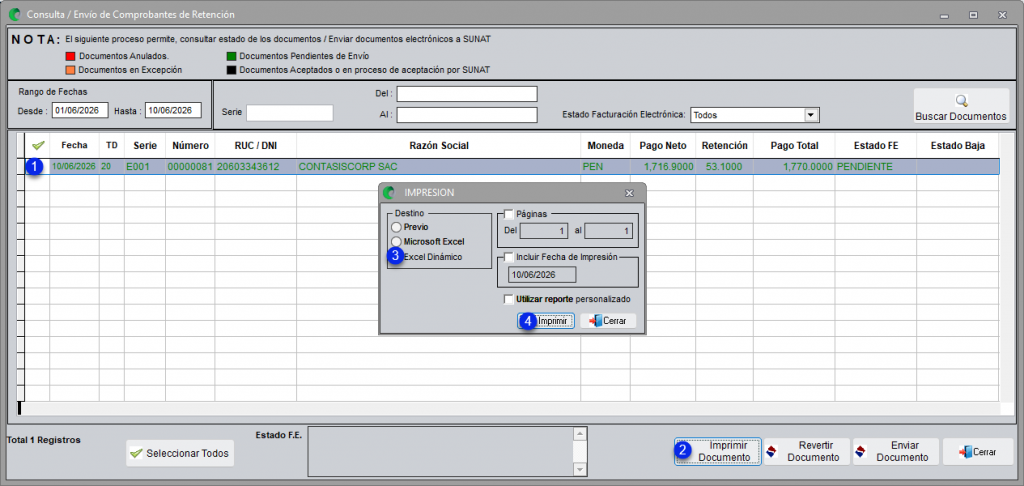Image resolution: width=1024 pixels, height=486 pixels.
Task: Click the door icon in IMPRESION Cerrar button
Action: coord(595,321)
